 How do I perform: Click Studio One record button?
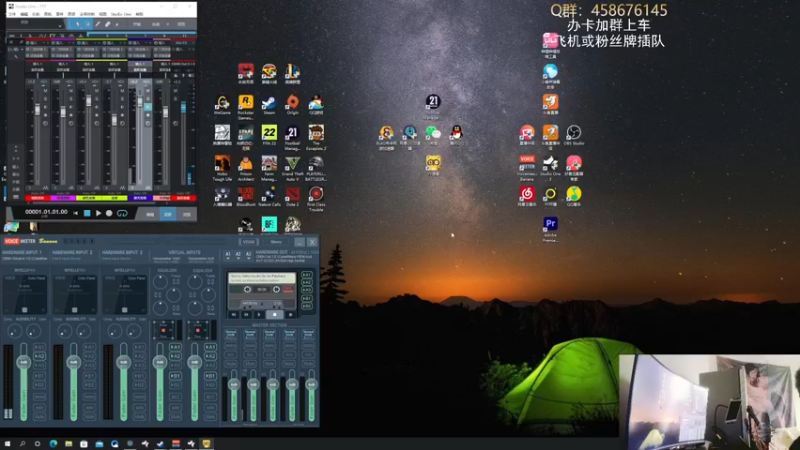pyautogui.click(x=109, y=213)
